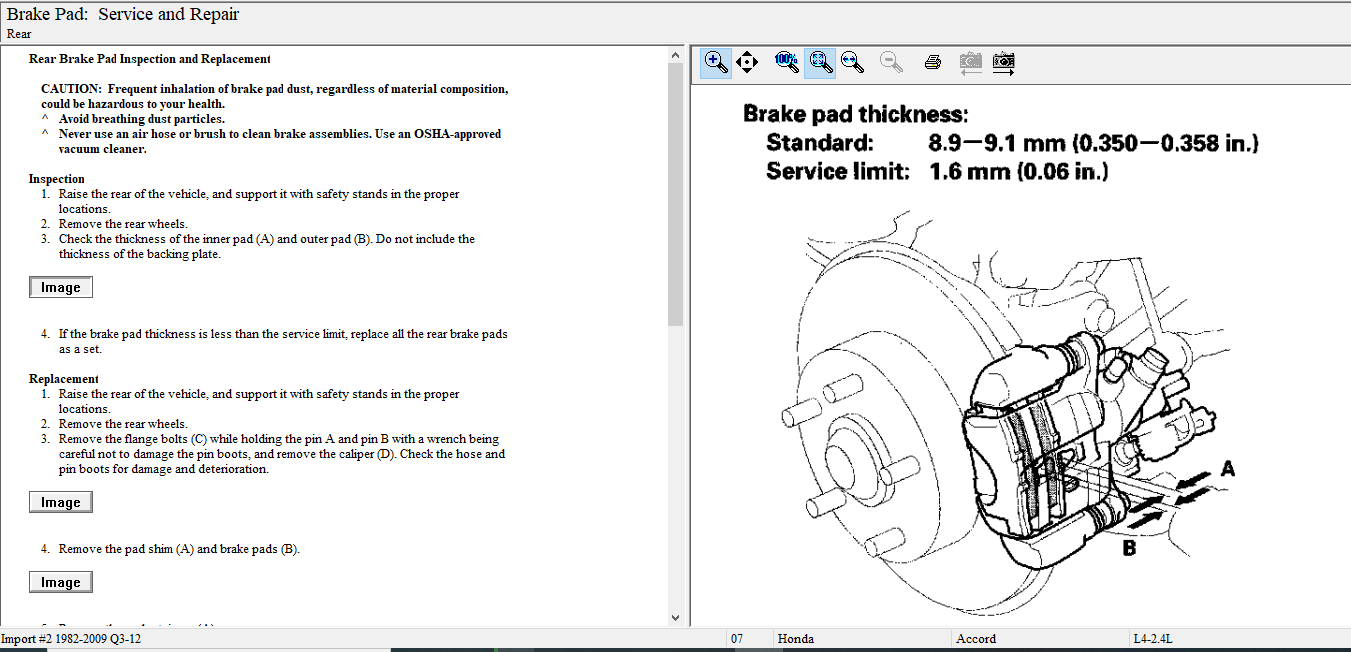The image size is (1351, 652).
Task: Click the text panel scroll down arrow
Action: pyautogui.click(x=675, y=618)
